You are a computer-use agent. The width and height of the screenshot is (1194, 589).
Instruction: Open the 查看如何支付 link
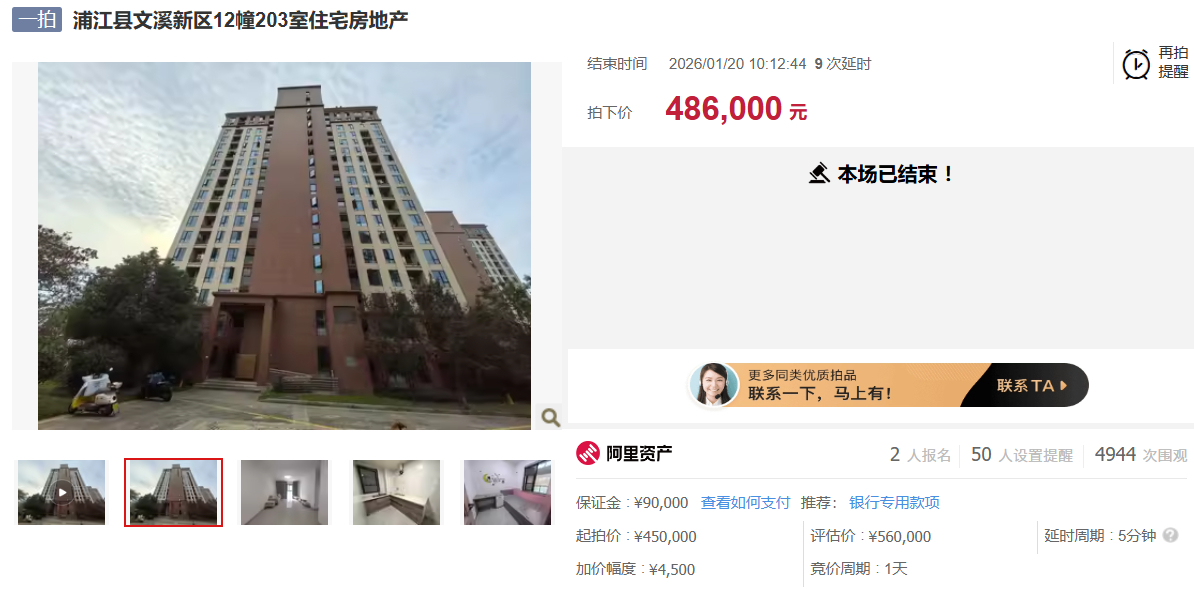tap(745, 503)
